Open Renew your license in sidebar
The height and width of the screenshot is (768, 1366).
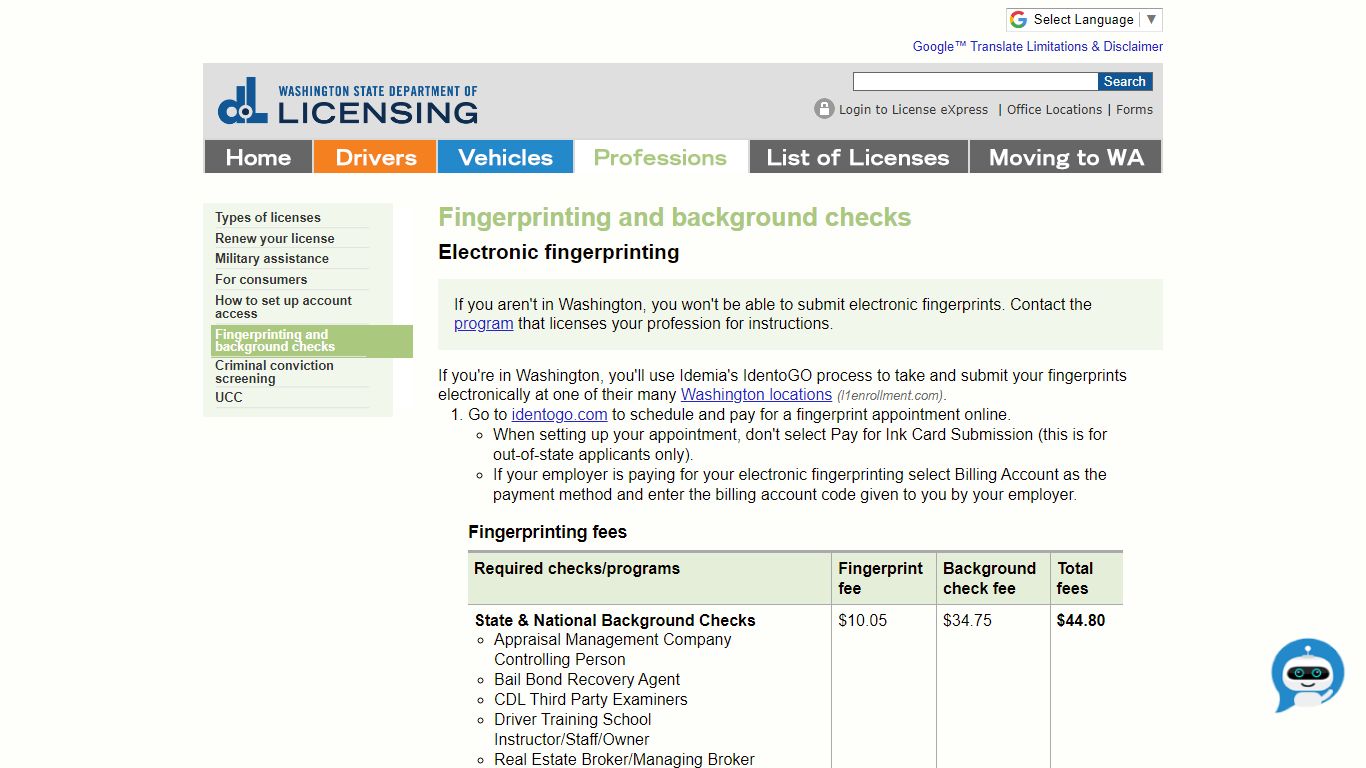[275, 238]
